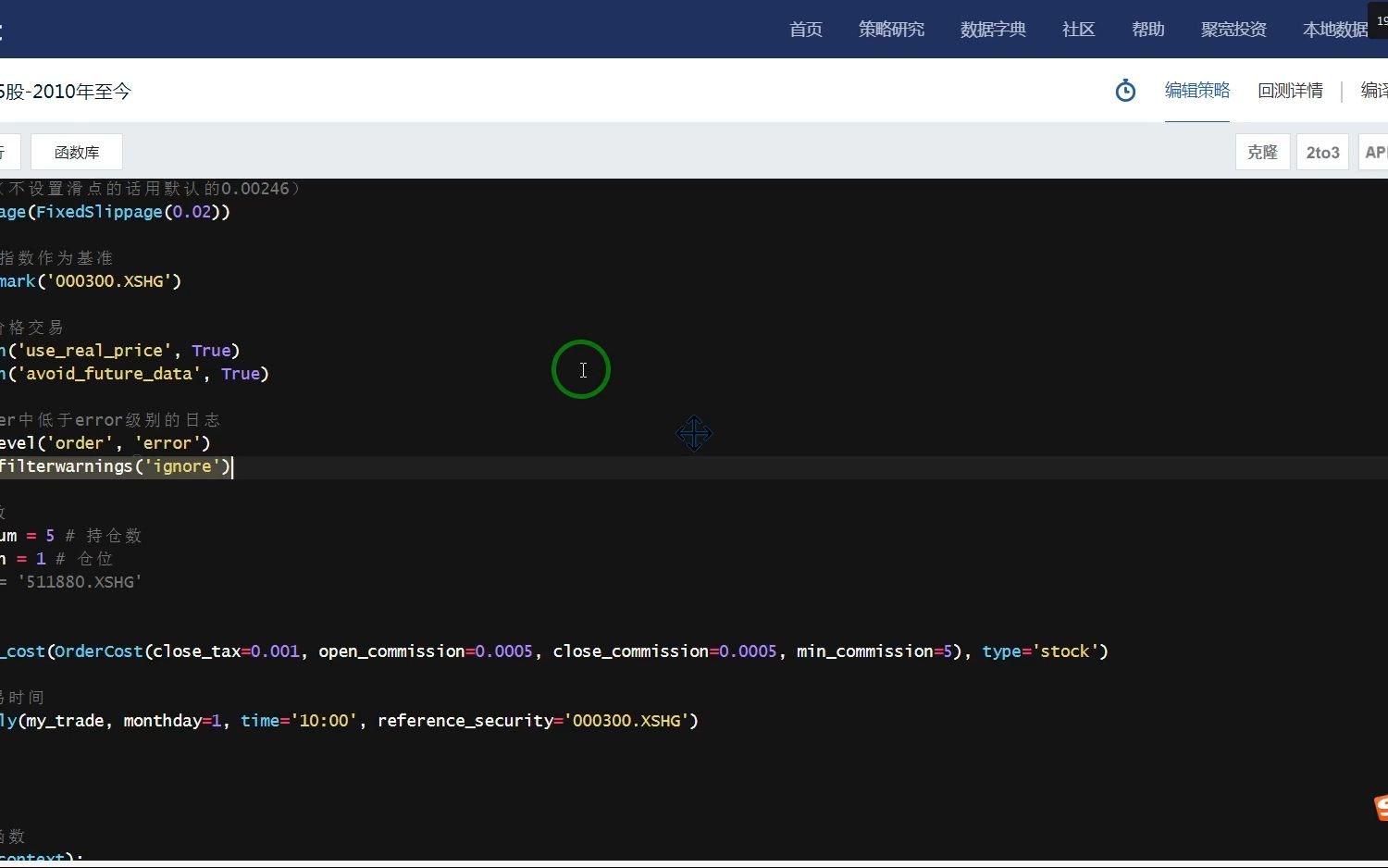
Task: Switch to the 回测详情 tab
Action: coord(1290,91)
